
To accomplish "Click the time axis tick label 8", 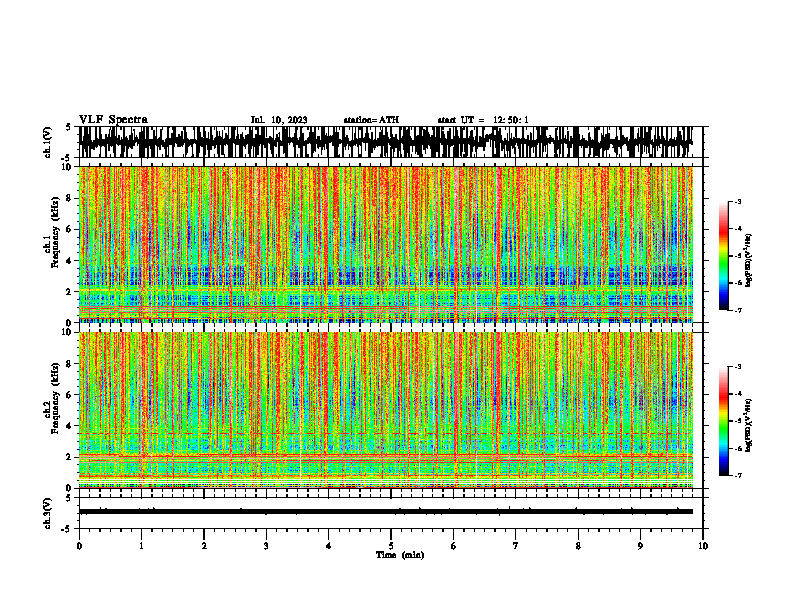I will [578, 546].
